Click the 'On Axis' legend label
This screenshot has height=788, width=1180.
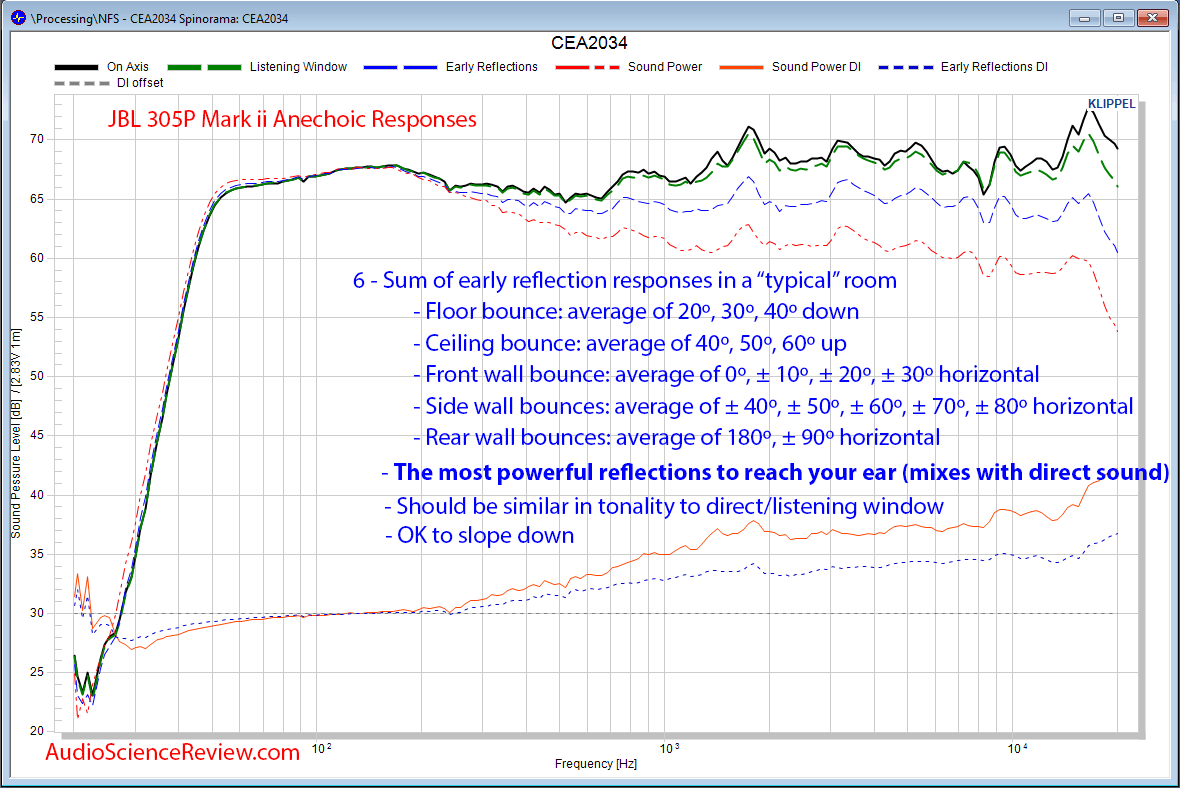(x=128, y=67)
